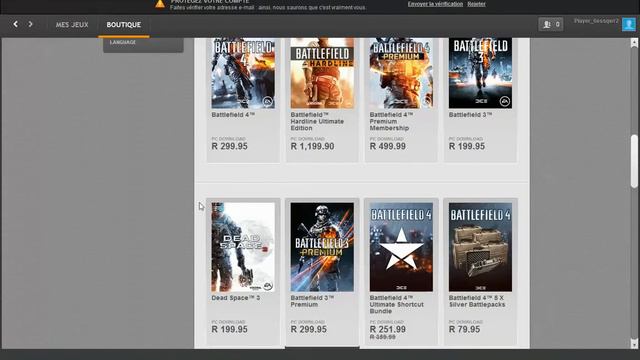Open the player username in header

596,21
